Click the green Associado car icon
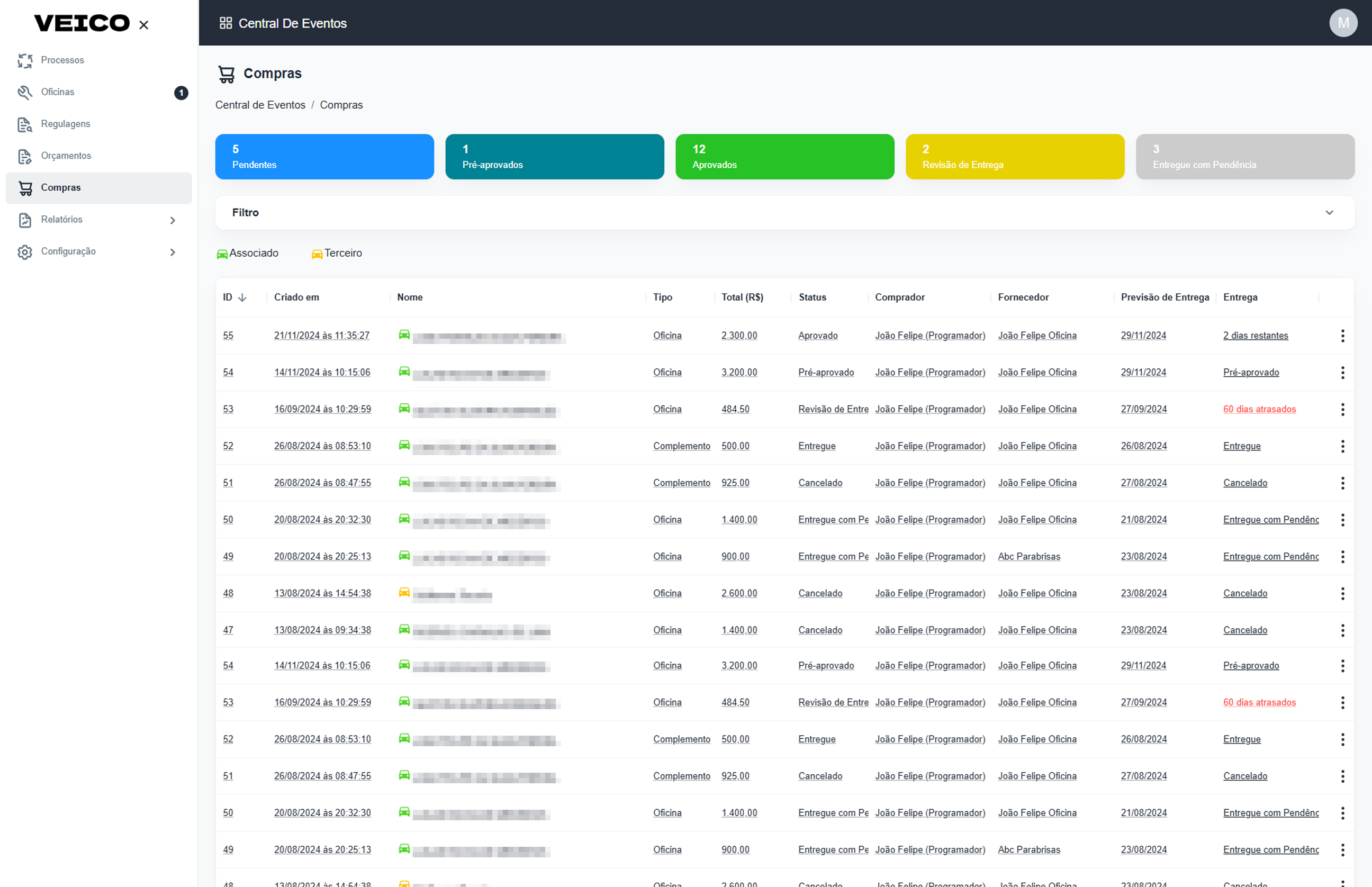Image resolution: width=1372 pixels, height=887 pixels. click(222, 254)
